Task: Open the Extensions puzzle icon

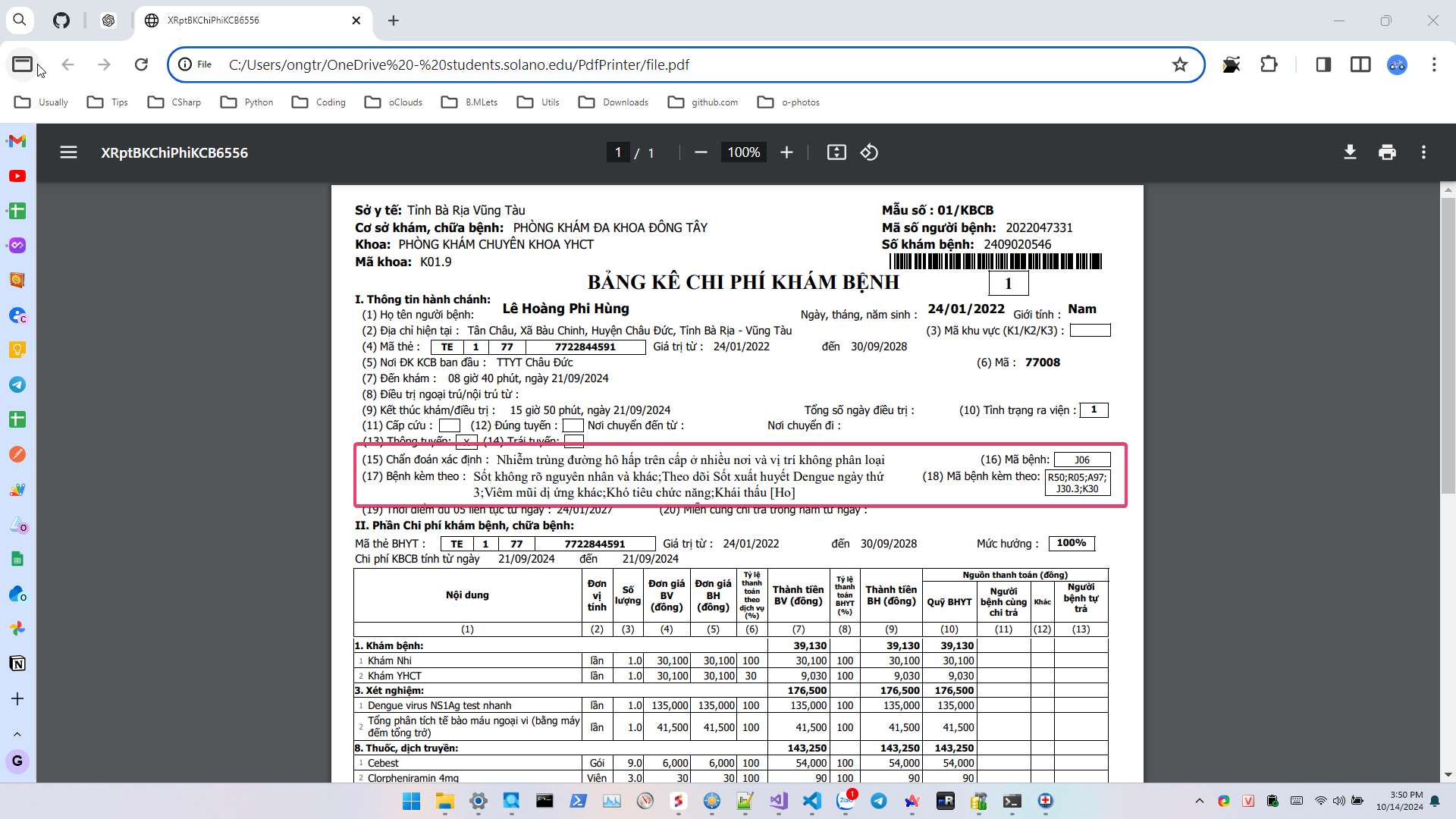Action: click(1269, 64)
